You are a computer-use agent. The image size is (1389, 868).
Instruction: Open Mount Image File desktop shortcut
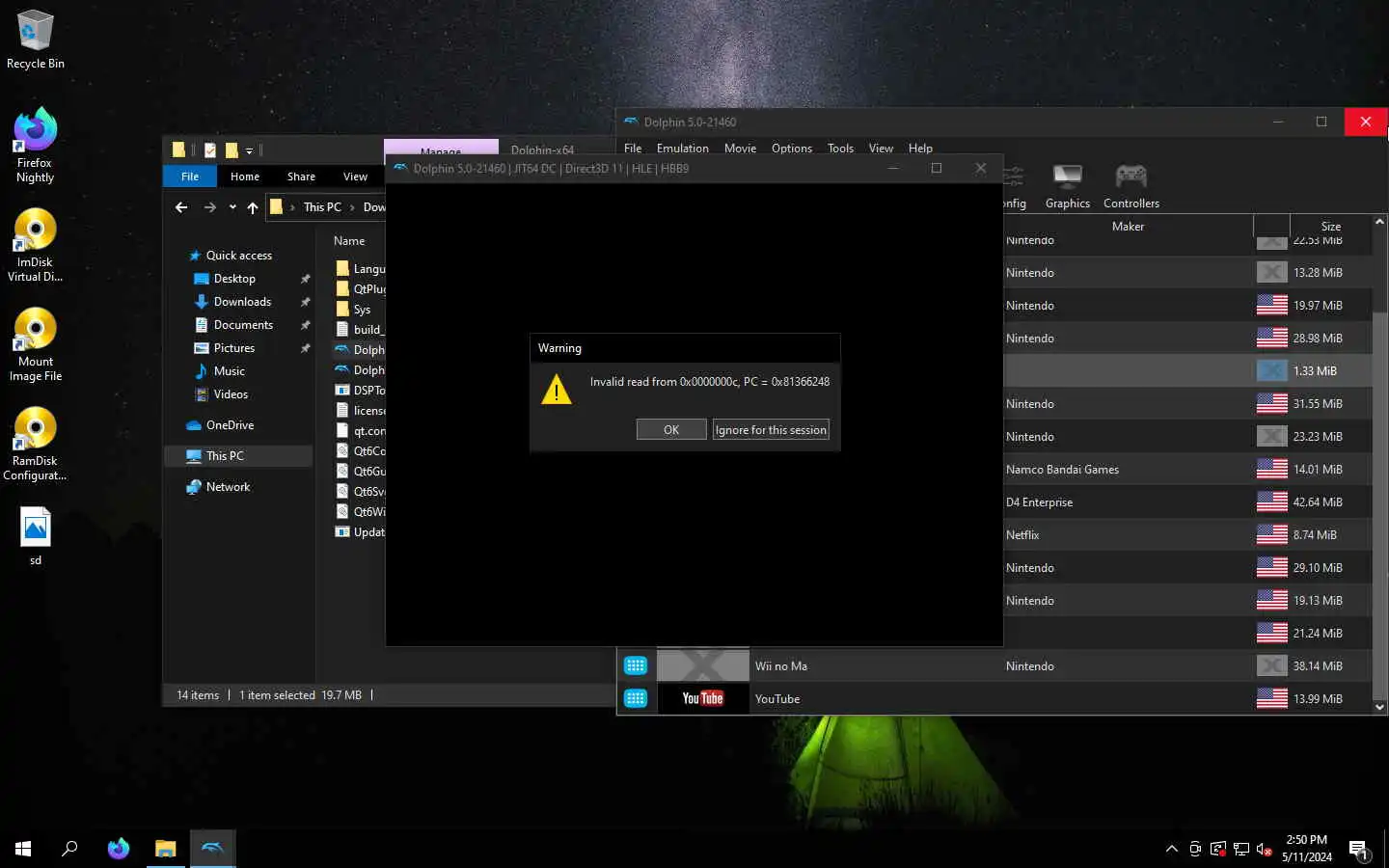[36, 345]
